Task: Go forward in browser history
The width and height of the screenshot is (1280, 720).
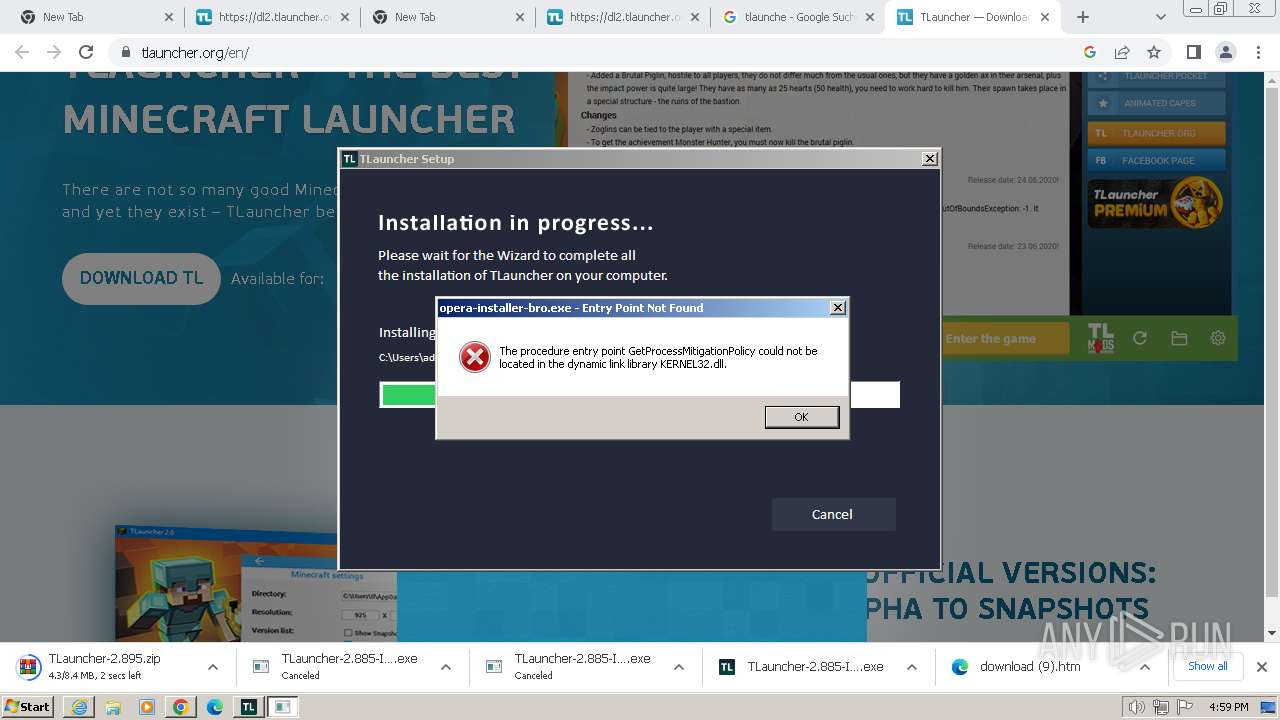Action: [x=54, y=52]
